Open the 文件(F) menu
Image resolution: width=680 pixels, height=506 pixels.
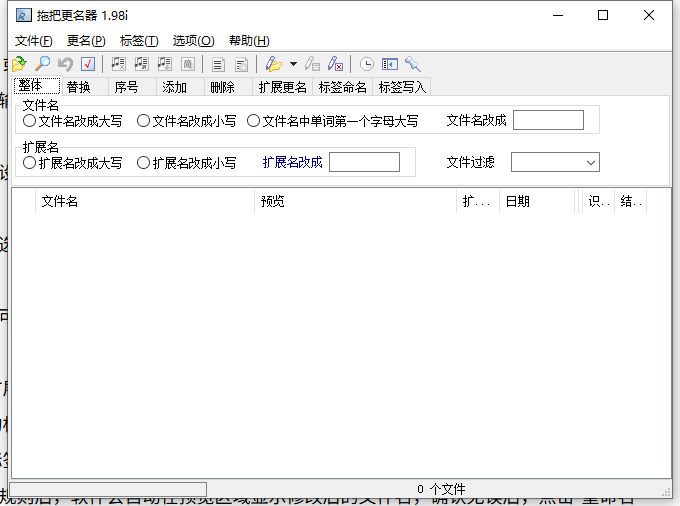click(34, 41)
